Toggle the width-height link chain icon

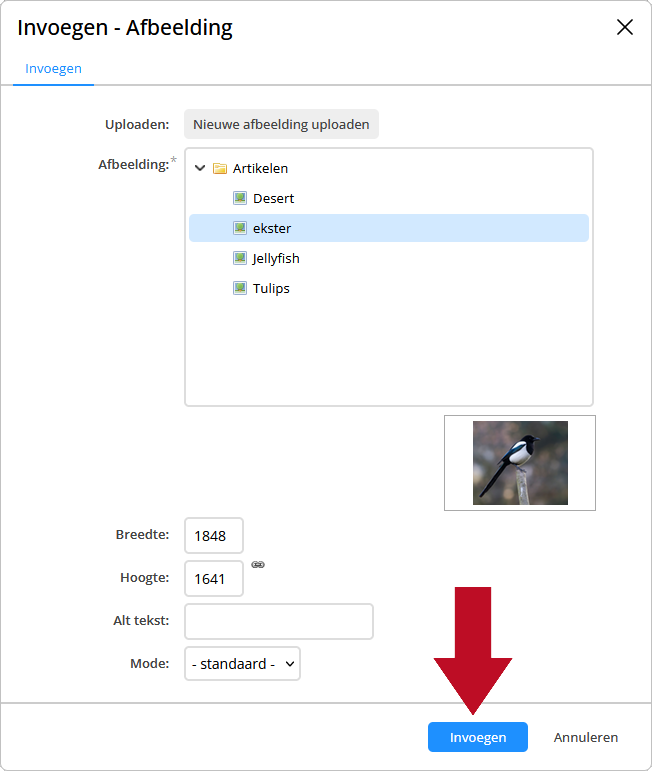click(258, 564)
